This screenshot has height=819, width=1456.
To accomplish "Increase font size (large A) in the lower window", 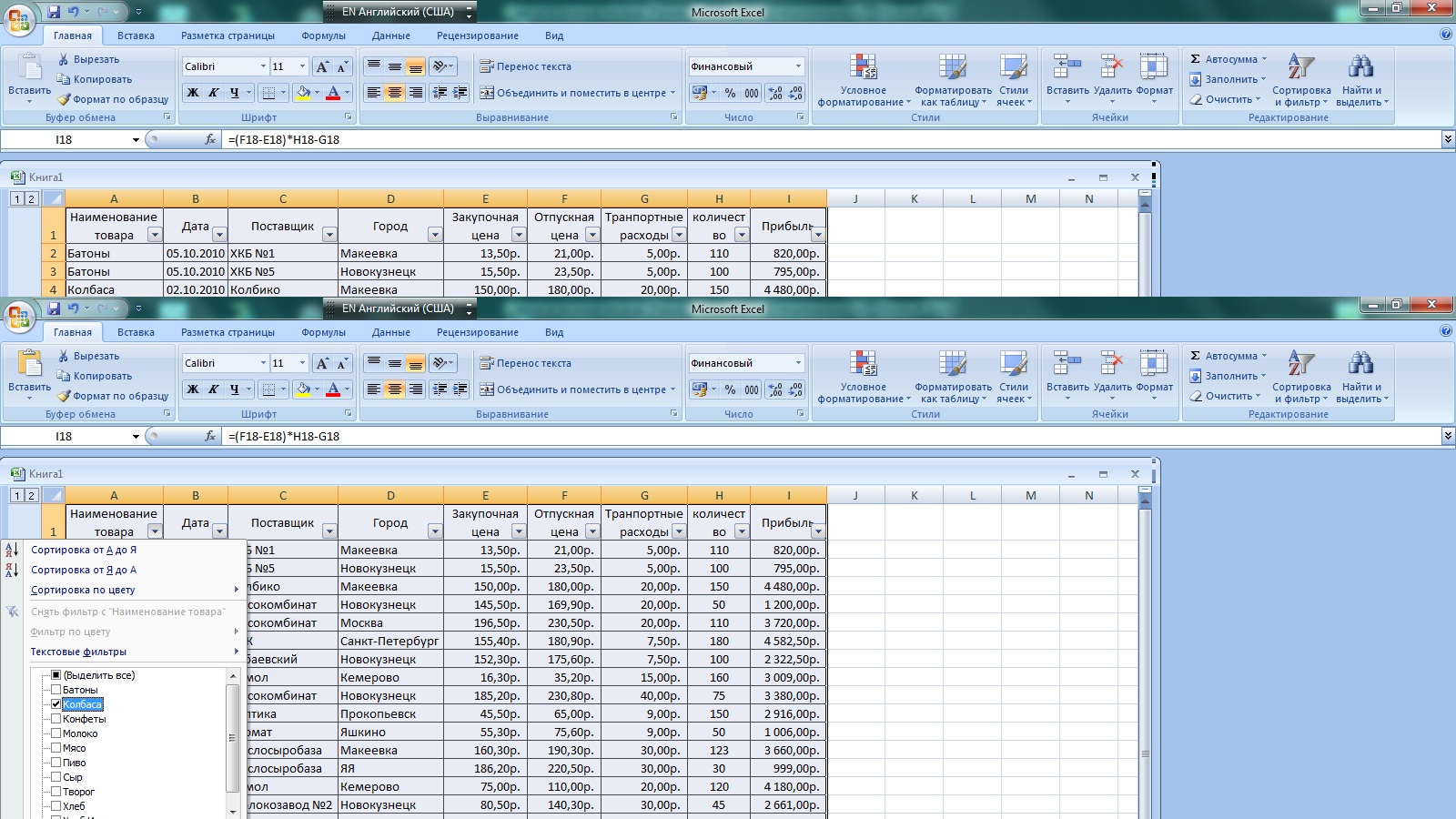I will tap(322, 363).
